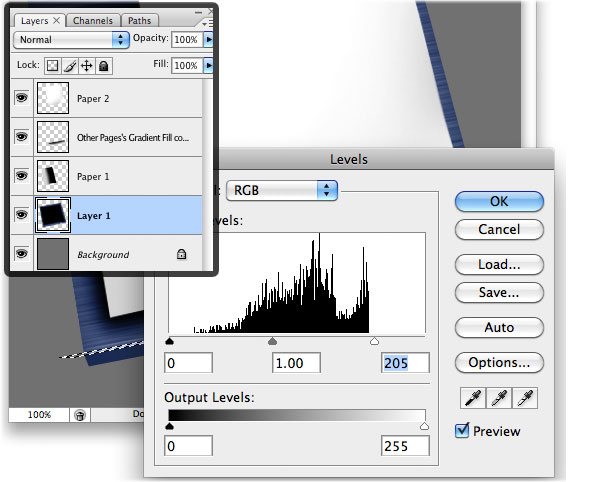Viewport: 600px width, 482px height.
Task: Open the Normal blend mode dropdown
Action: (x=71, y=39)
